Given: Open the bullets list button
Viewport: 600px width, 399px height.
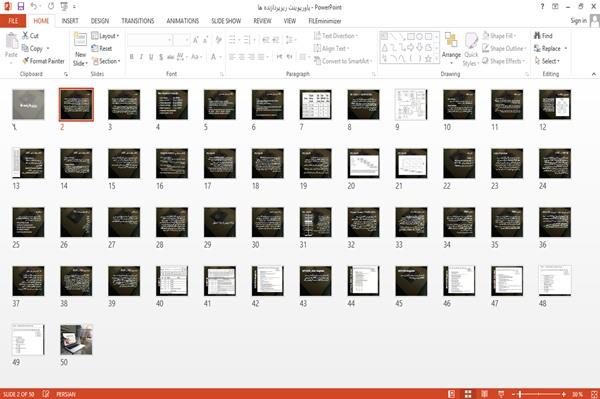Looking at the screenshot, I should tap(233, 40).
